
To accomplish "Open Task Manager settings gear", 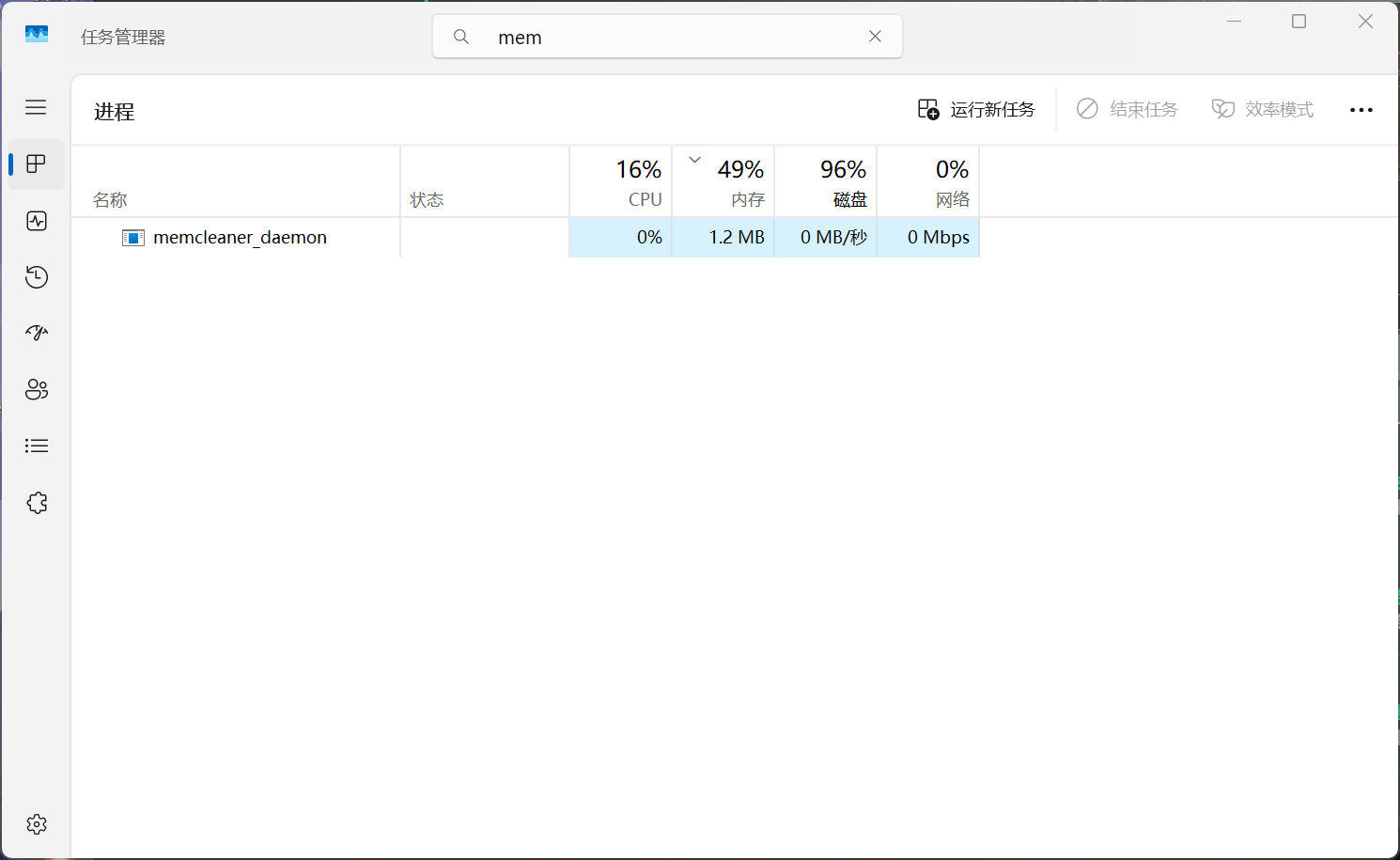I will click(37, 824).
